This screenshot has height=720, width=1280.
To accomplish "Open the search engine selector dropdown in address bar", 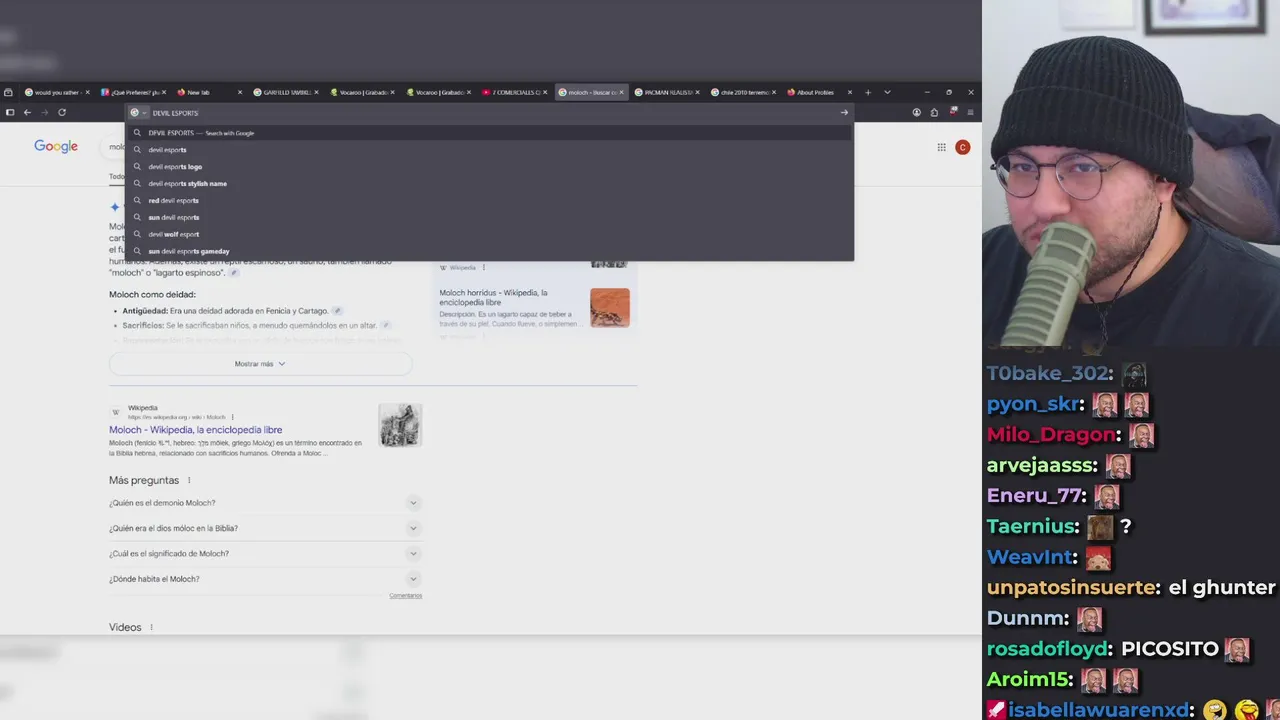I will coord(138,112).
